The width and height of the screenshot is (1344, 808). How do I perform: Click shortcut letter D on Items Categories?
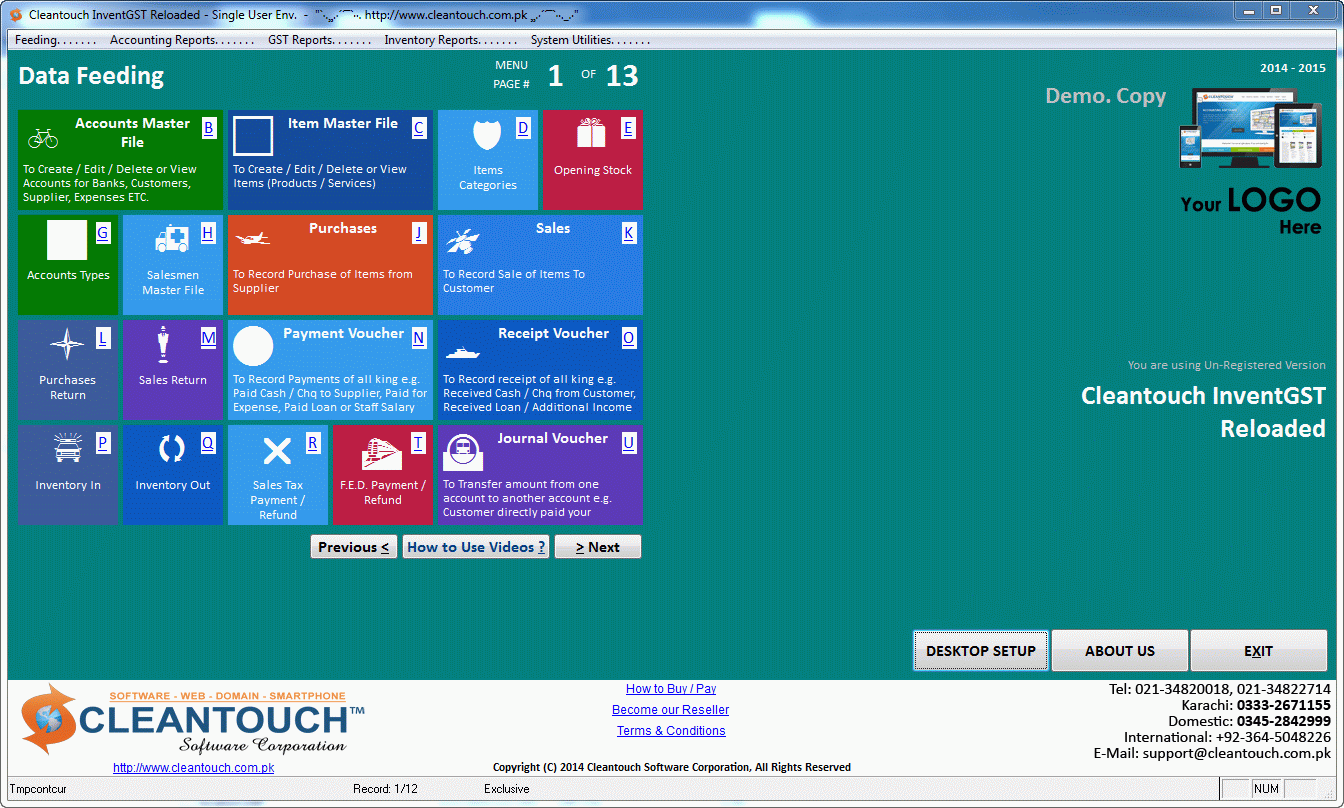(x=523, y=128)
